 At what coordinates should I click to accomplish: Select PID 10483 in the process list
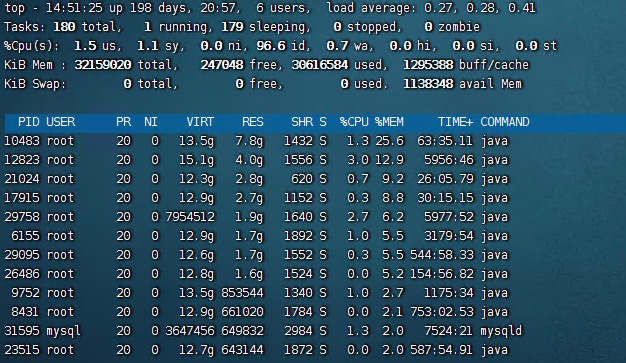tap(22, 141)
